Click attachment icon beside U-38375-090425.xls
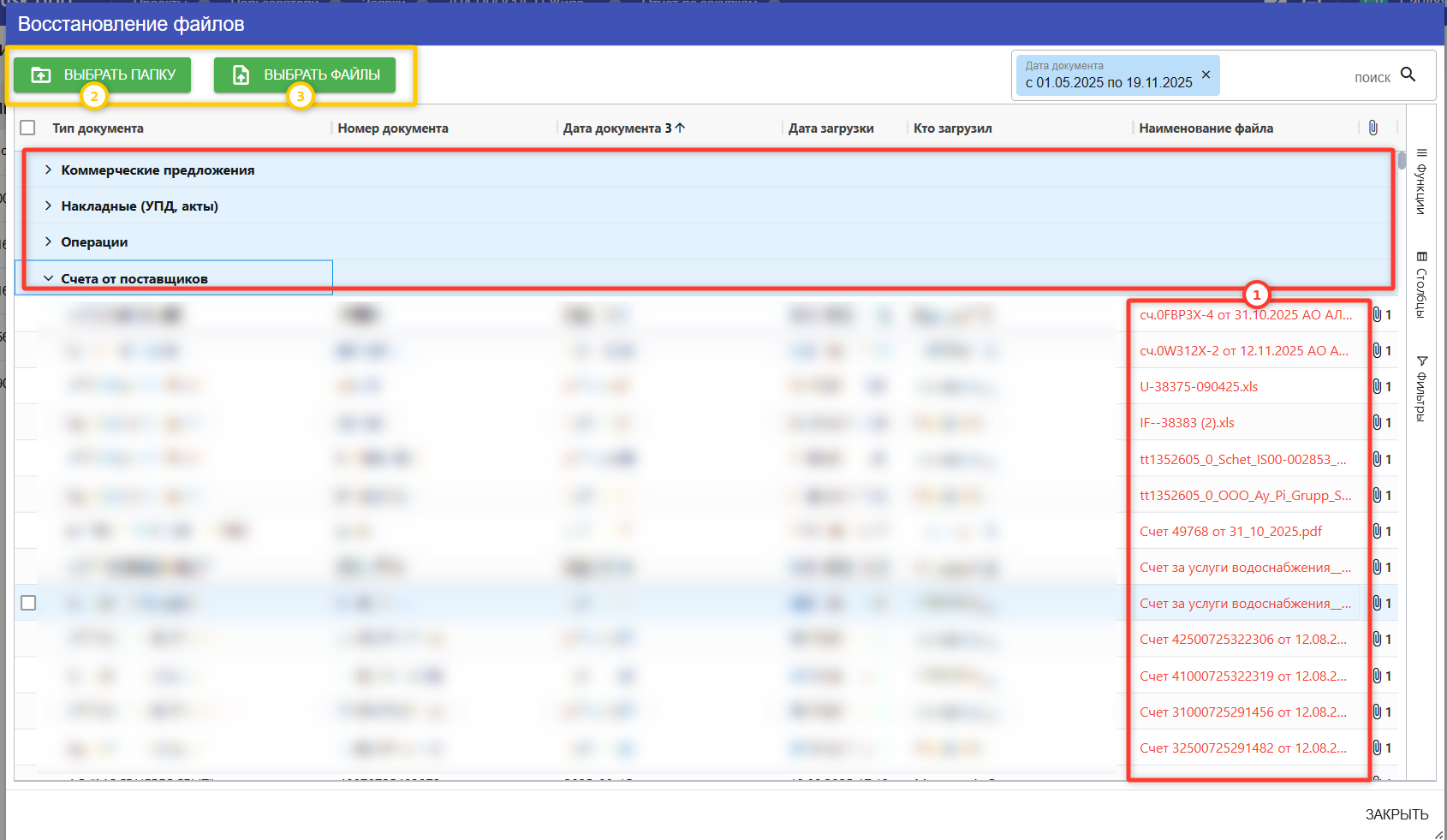Viewport: 1447px width, 840px height. [1377, 387]
